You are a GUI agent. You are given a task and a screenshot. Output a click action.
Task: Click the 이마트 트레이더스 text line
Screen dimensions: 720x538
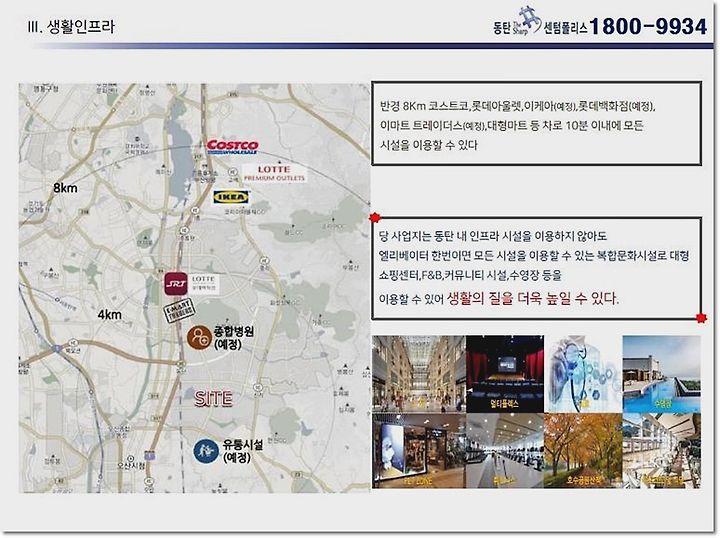[512, 125]
